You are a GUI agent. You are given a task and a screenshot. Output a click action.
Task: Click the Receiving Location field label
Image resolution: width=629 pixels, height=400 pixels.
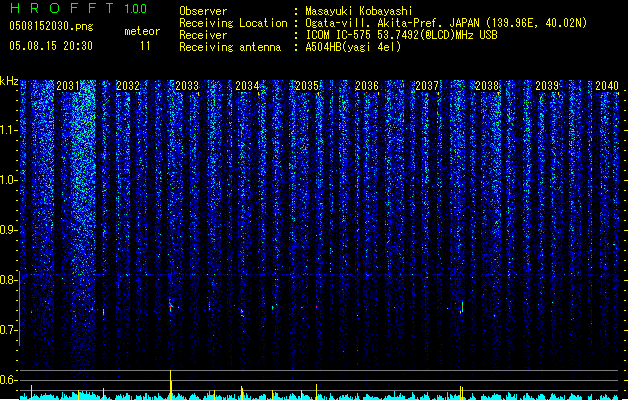(233, 23)
